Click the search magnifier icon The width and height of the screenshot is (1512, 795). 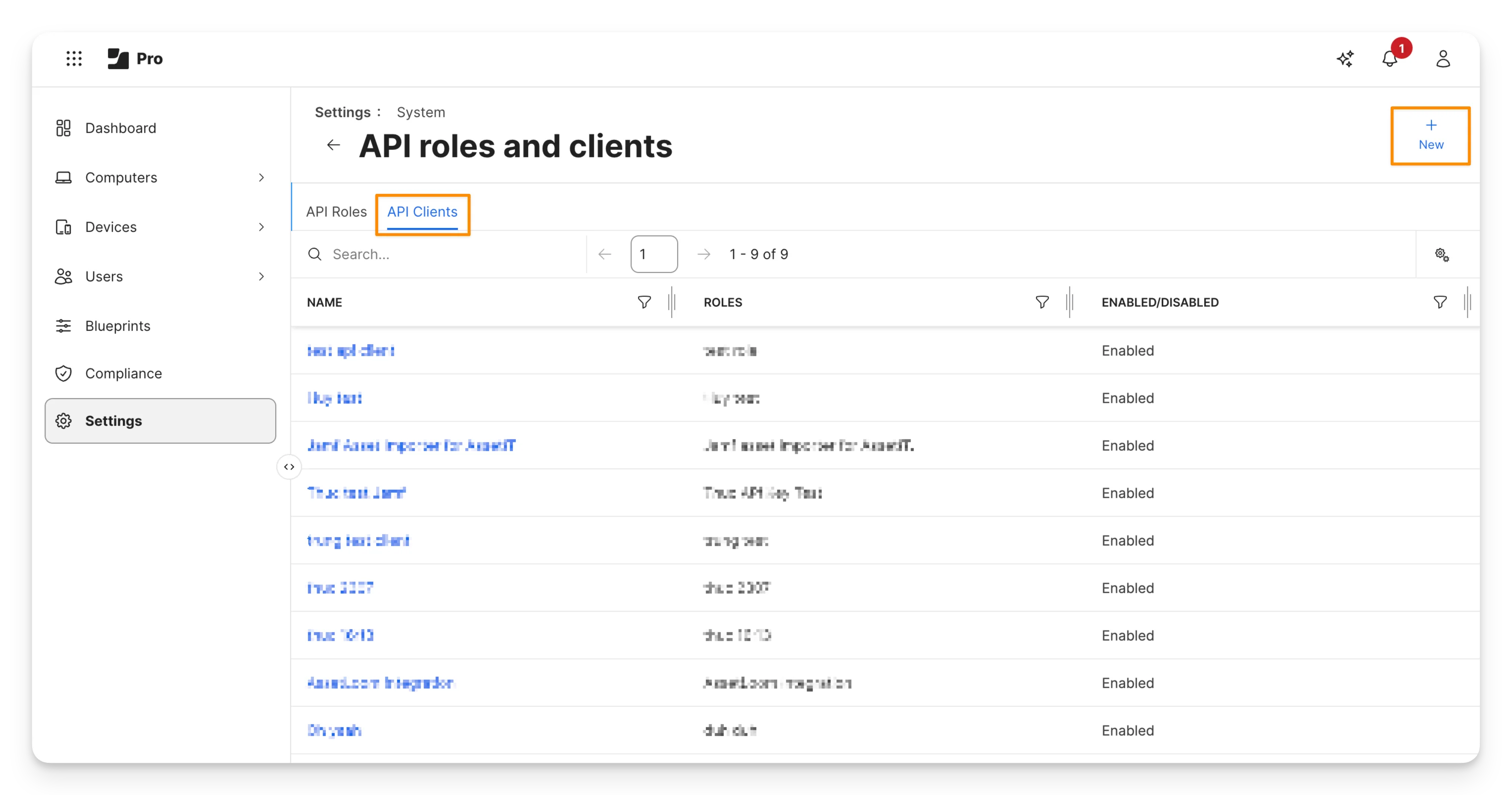[315, 254]
